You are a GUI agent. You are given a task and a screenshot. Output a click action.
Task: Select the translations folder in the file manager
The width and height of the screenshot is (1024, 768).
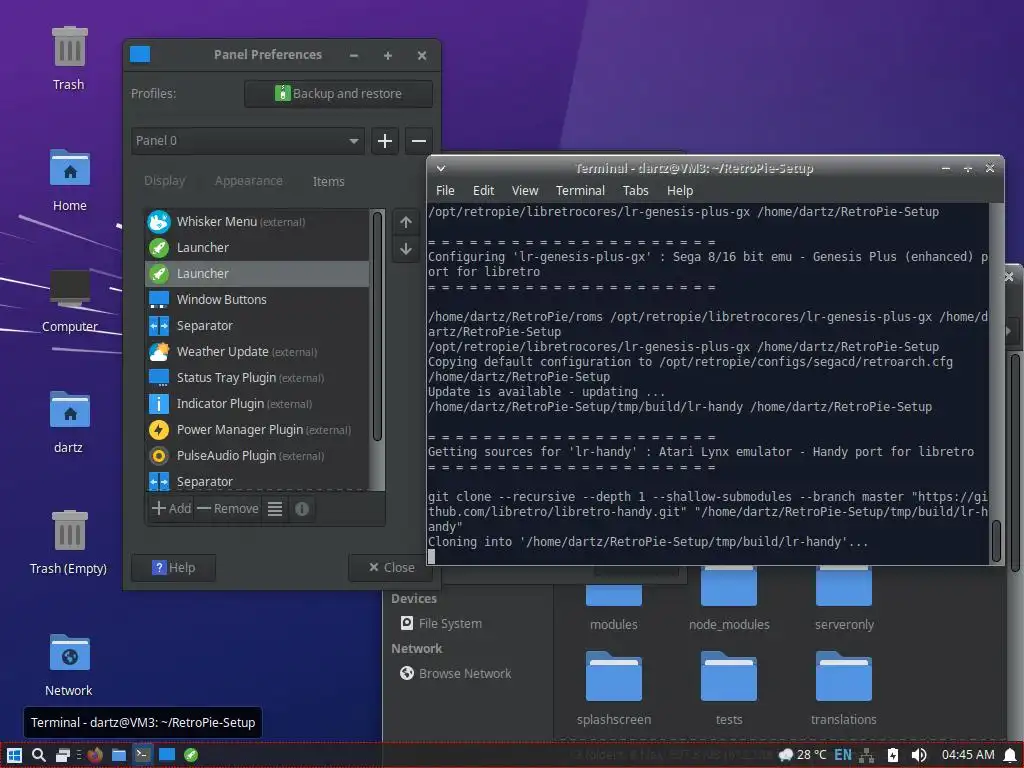click(844, 689)
